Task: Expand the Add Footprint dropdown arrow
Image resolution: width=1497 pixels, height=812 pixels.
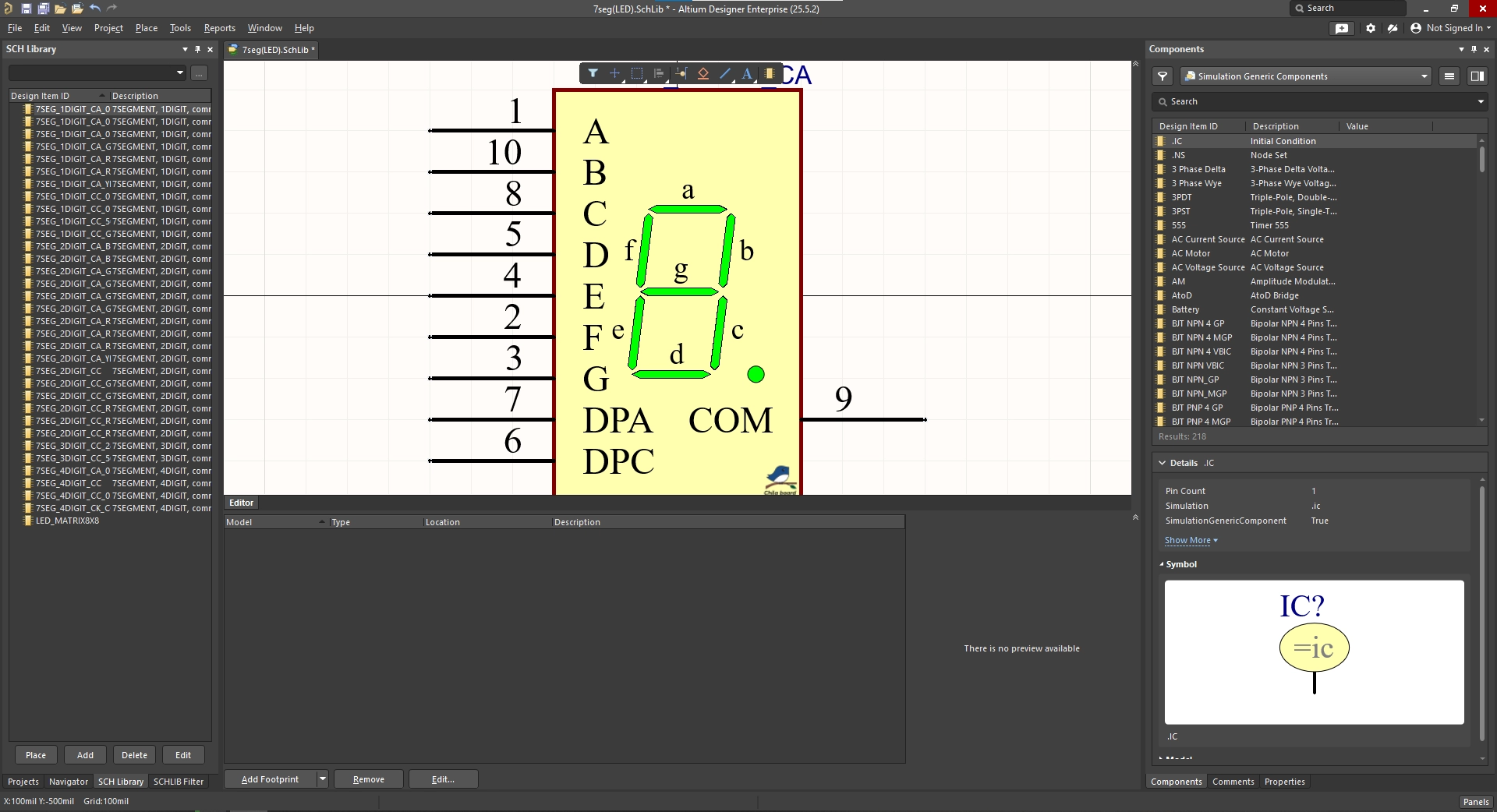Action: click(x=322, y=779)
